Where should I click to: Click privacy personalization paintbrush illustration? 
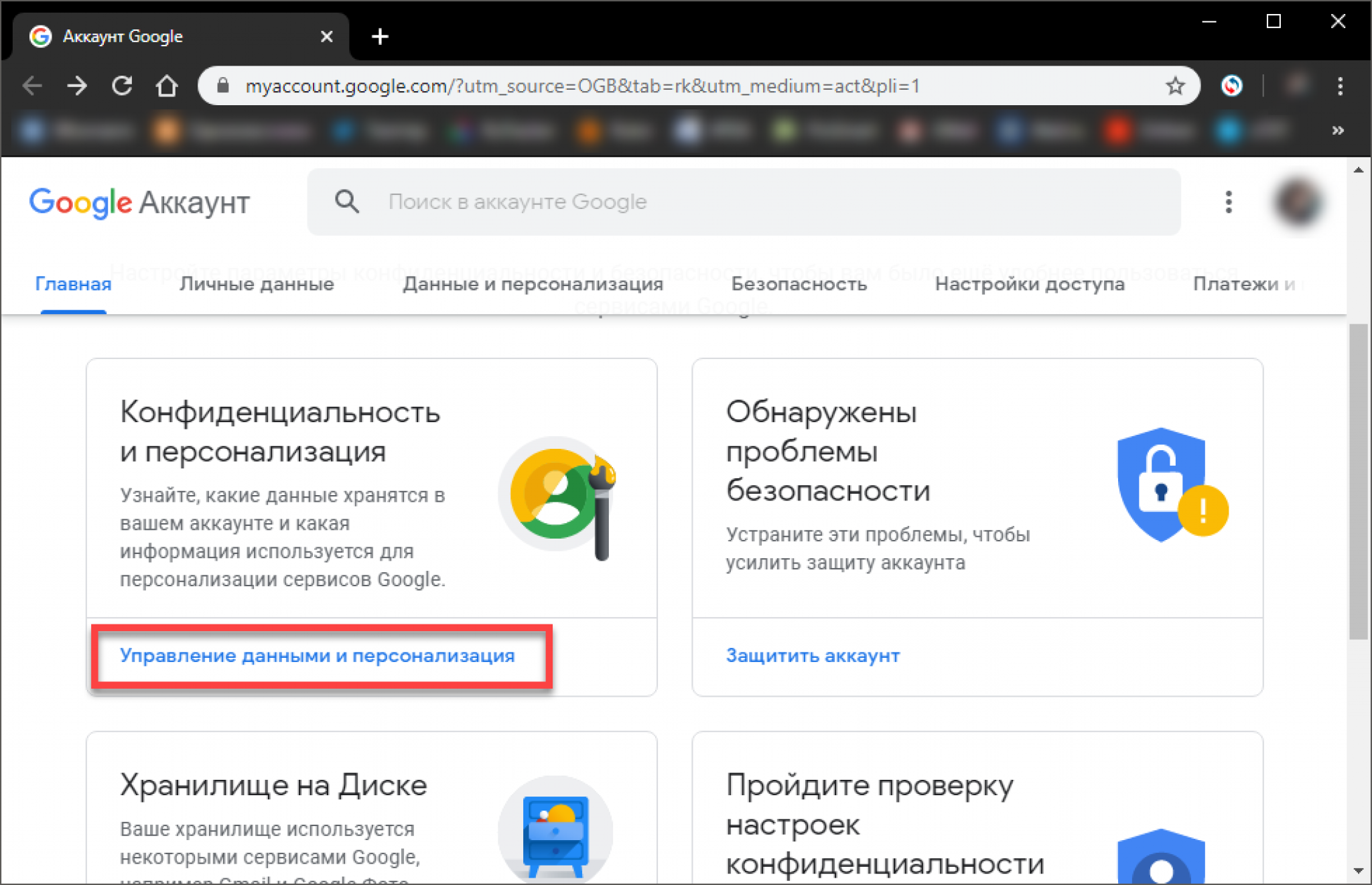pos(557,499)
